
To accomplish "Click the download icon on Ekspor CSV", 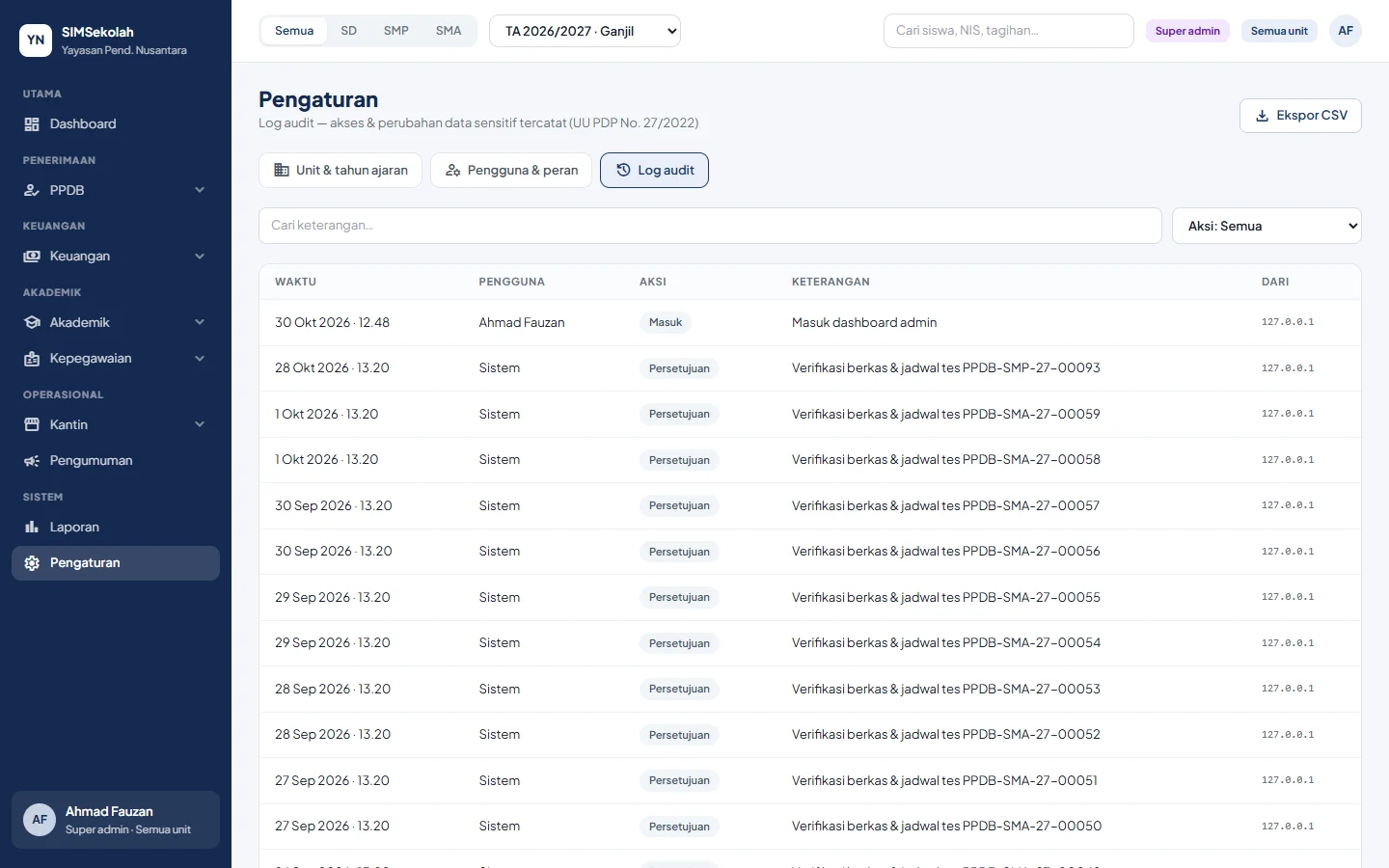I will (x=1262, y=116).
